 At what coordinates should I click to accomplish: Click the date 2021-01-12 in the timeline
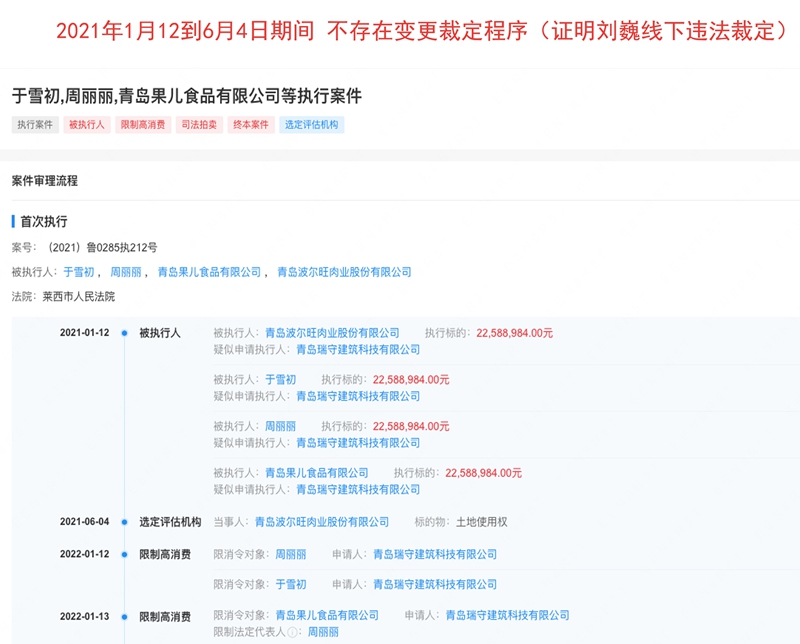point(85,333)
